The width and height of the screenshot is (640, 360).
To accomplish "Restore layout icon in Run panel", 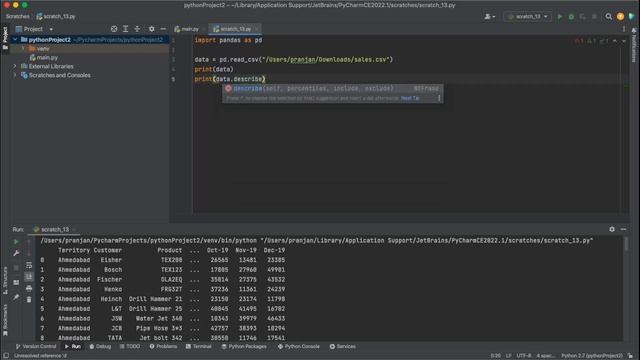I will pos(16,282).
